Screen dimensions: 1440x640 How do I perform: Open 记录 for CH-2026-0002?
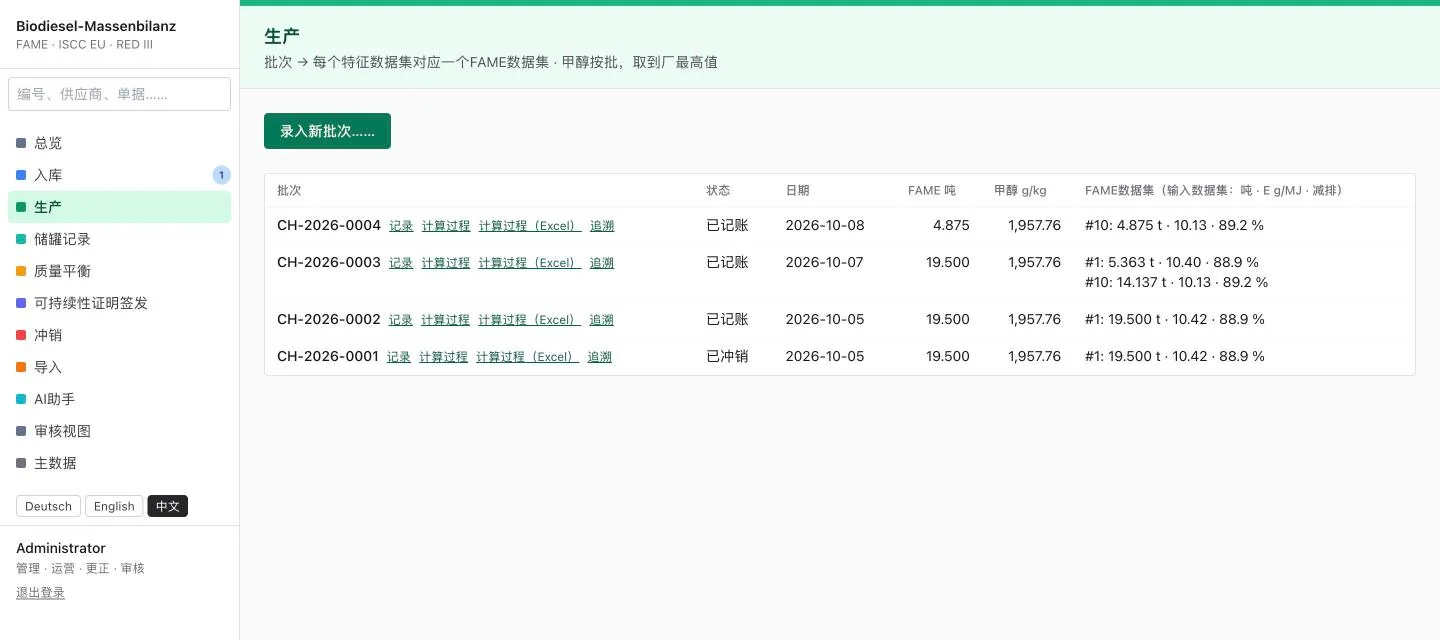tap(401, 320)
